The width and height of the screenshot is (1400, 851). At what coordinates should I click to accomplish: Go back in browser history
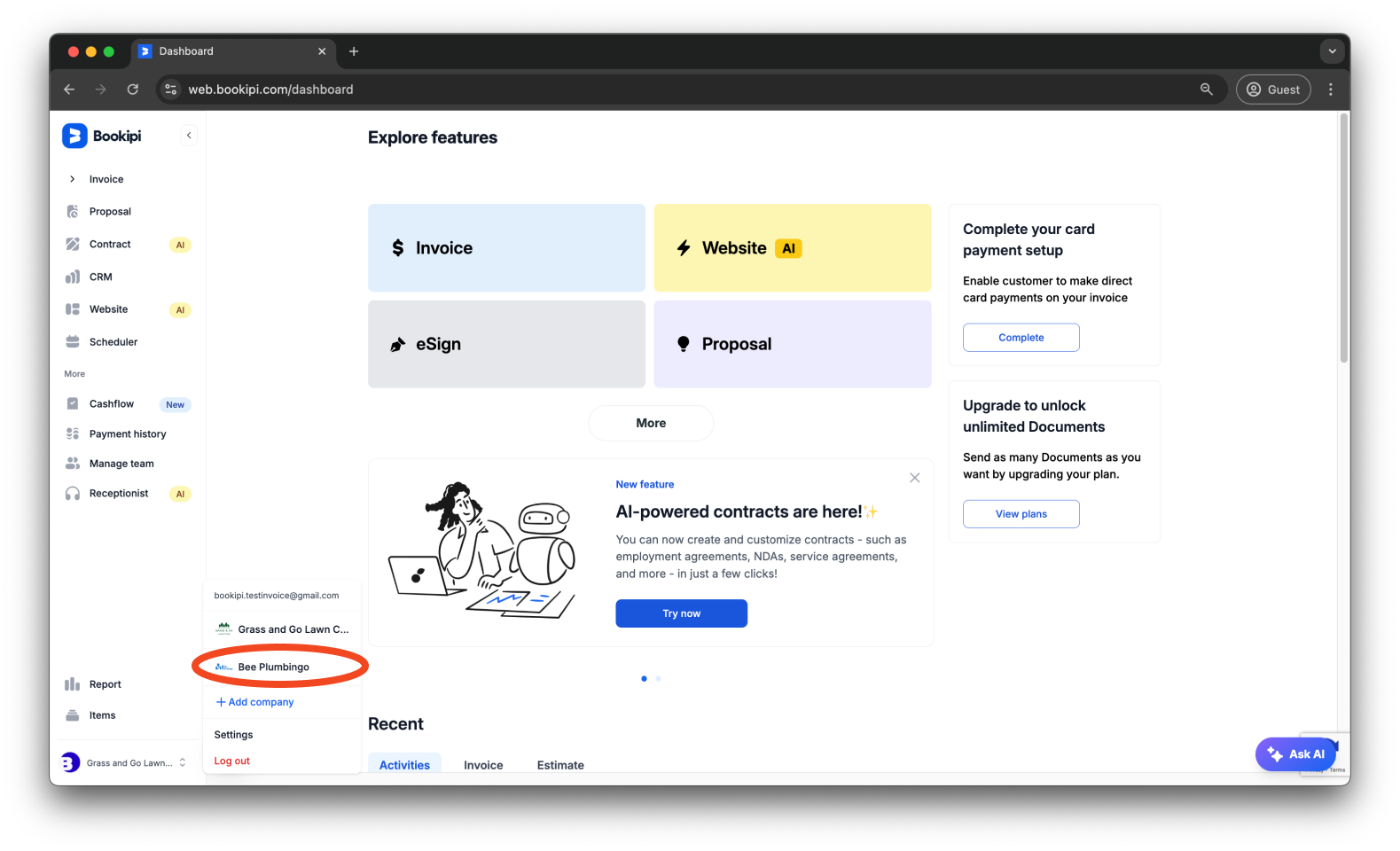click(x=69, y=90)
